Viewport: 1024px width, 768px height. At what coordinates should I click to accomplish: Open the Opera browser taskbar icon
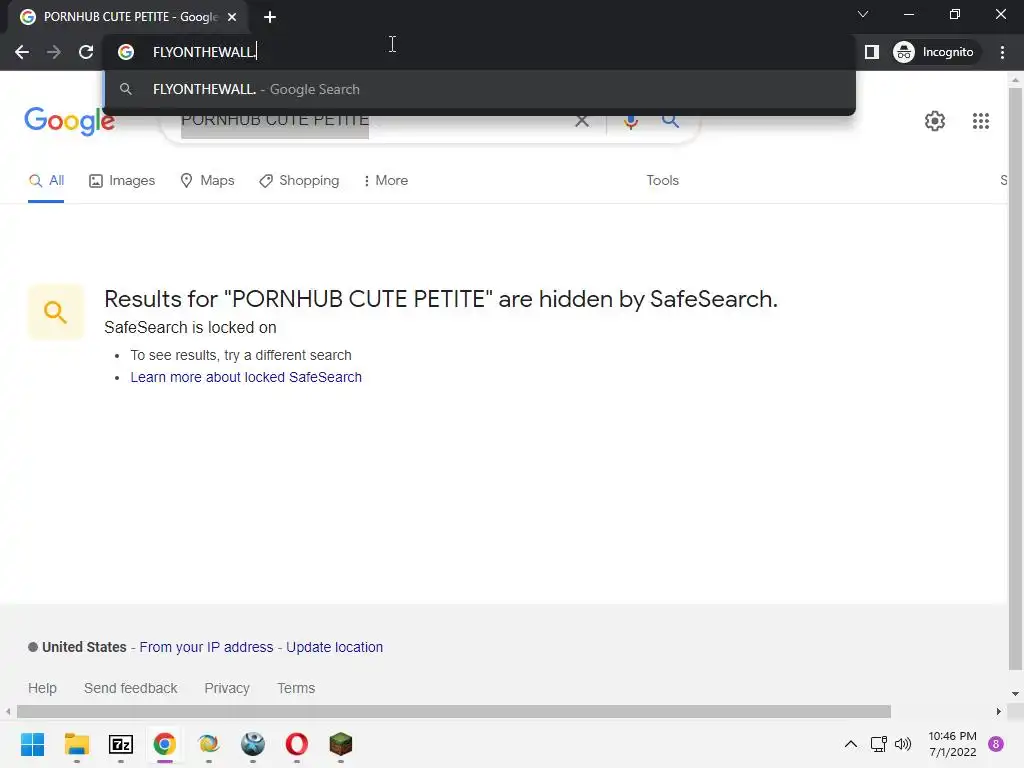point(296,744)
